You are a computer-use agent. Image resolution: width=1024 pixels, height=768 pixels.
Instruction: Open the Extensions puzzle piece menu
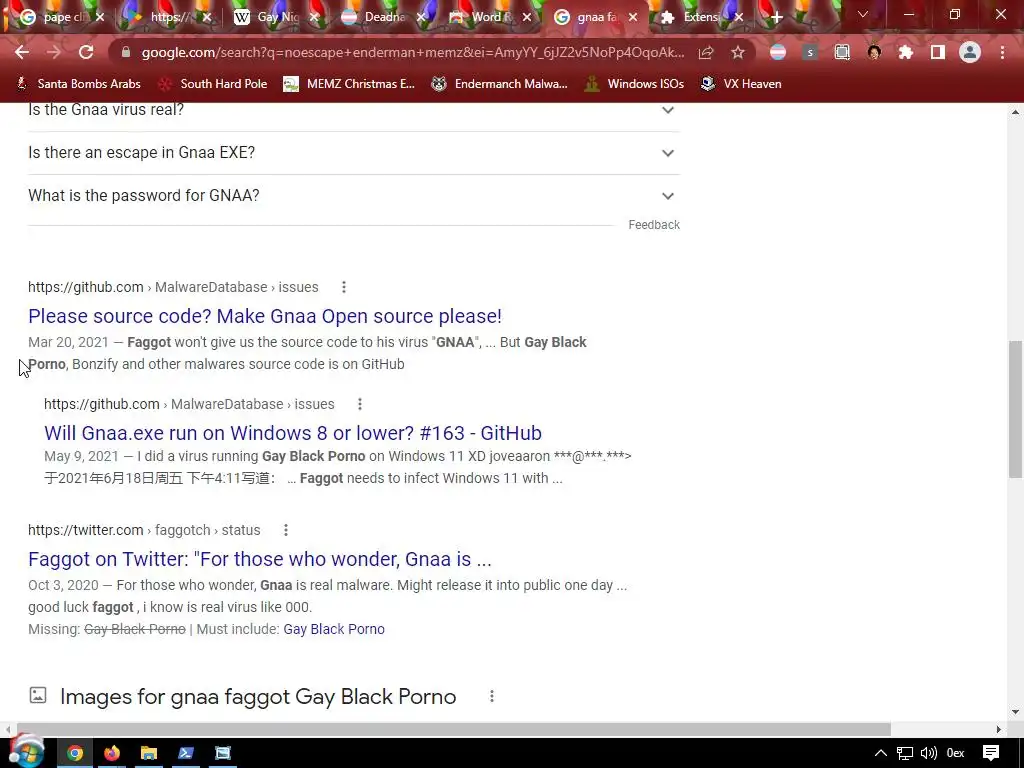906,52
